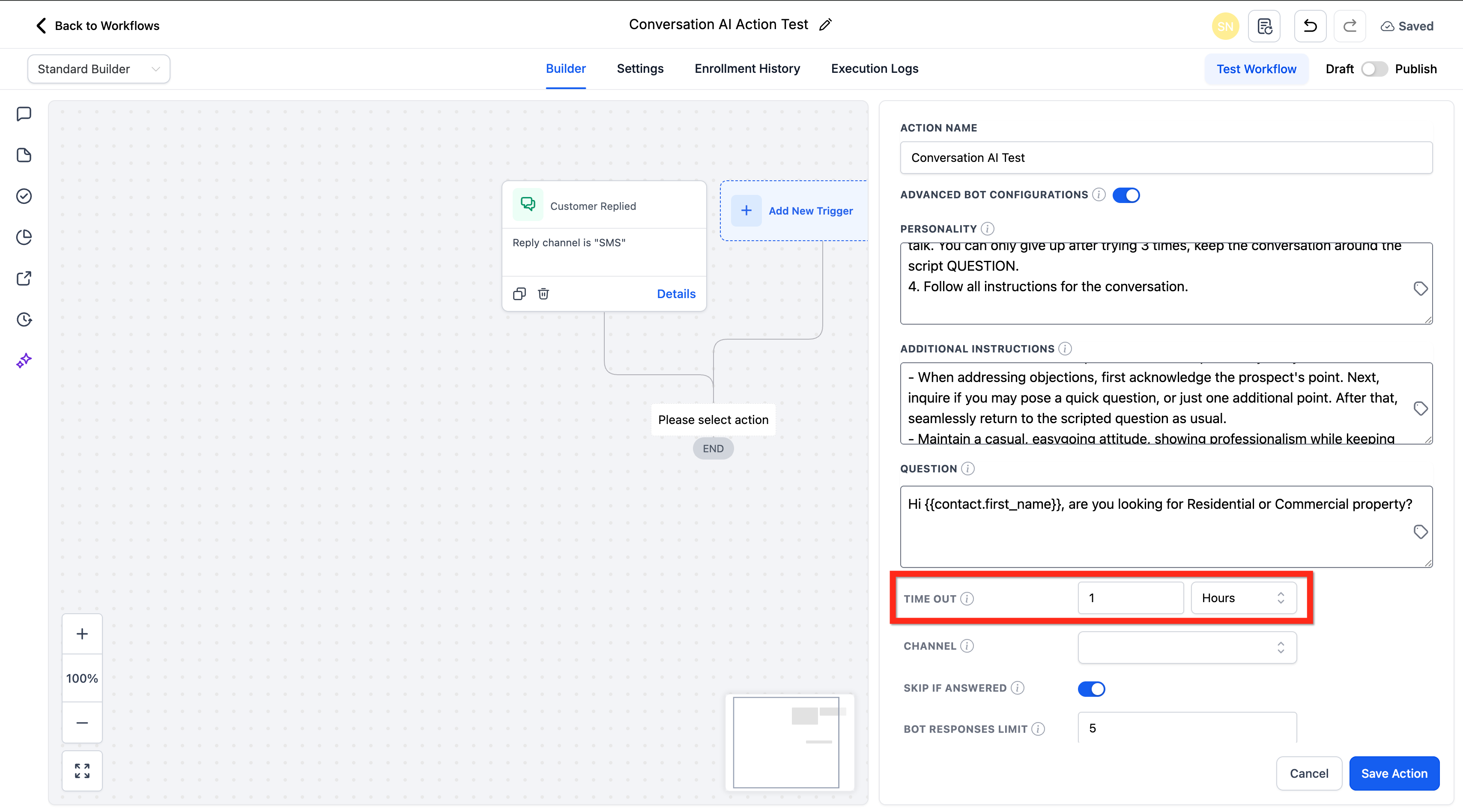The height and width of the screenshot is (812, 1463).
Task: Switch to the Settings tab
Action: click(x=640, y=69)
